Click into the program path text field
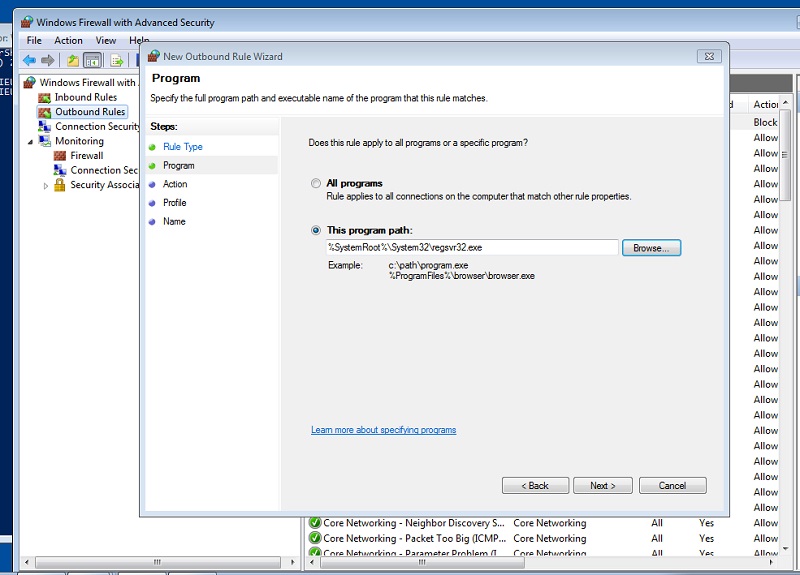The height and width of the screenshot is (575, 800). point(472,247)
